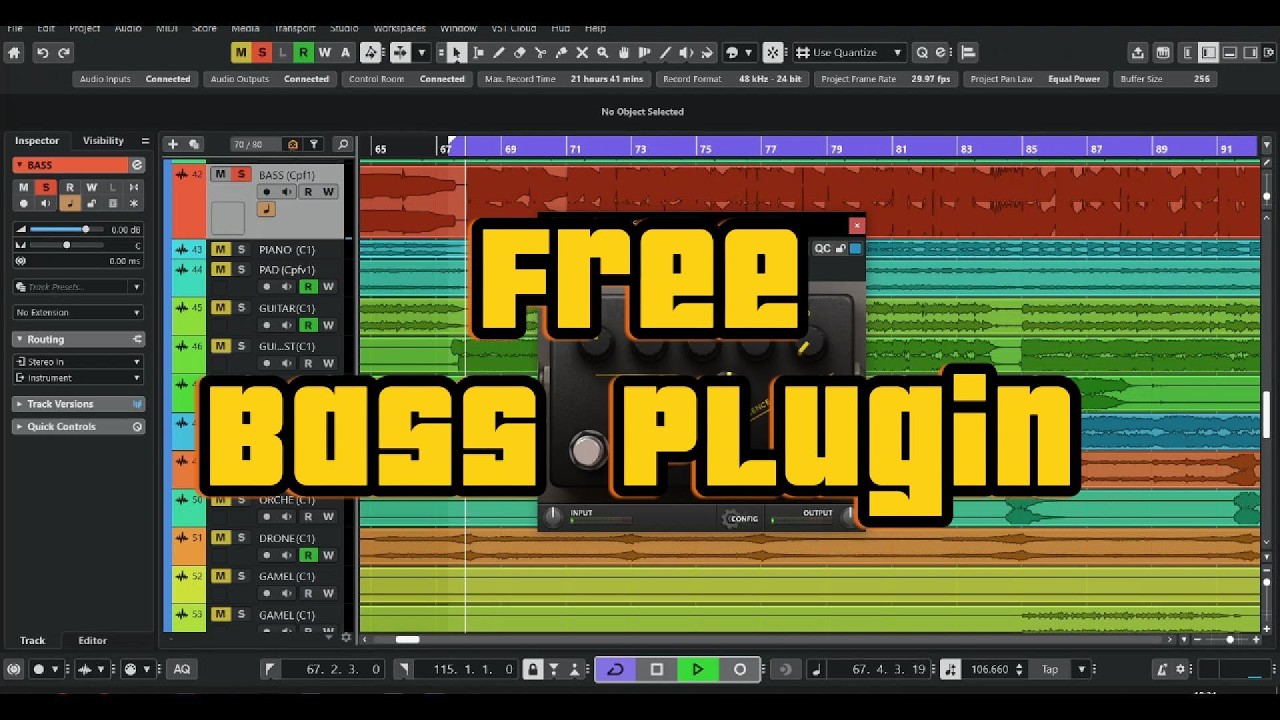The image size is (1280, 720).
Task: Solo the GUITAR(C1) track
Action: tap(241, 307)
